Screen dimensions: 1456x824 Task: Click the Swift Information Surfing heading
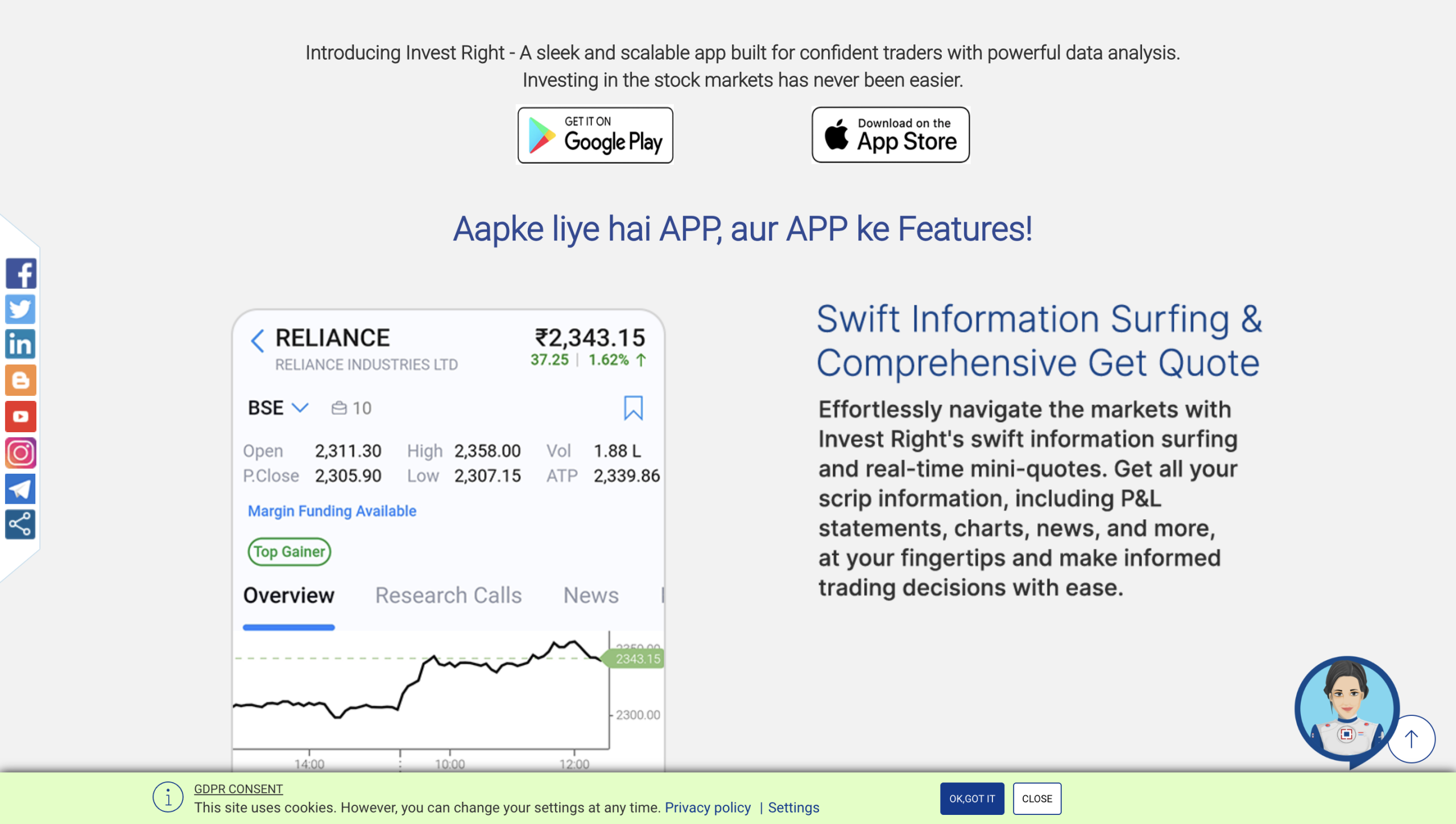click(x=1039, y=341)
